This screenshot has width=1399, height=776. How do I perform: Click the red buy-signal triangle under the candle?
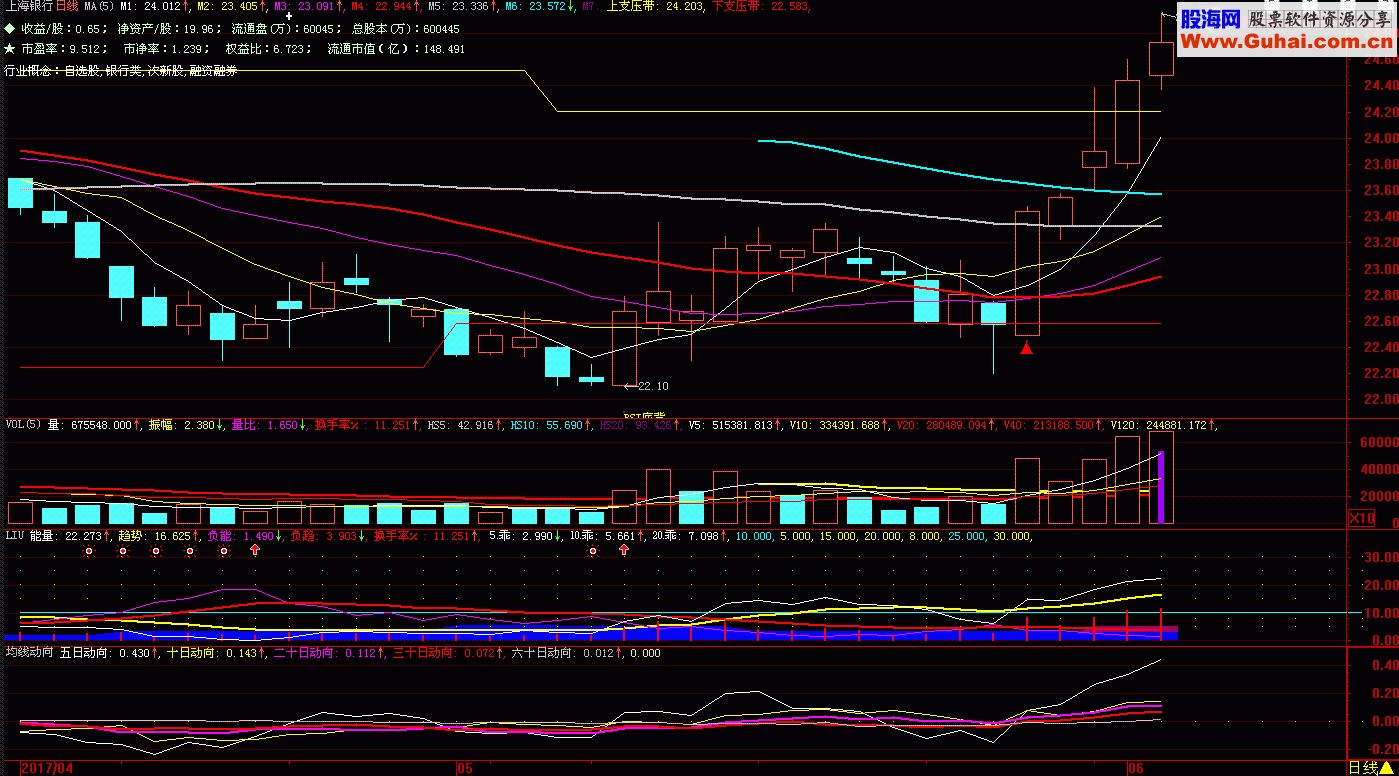[x=1026, y=347]
